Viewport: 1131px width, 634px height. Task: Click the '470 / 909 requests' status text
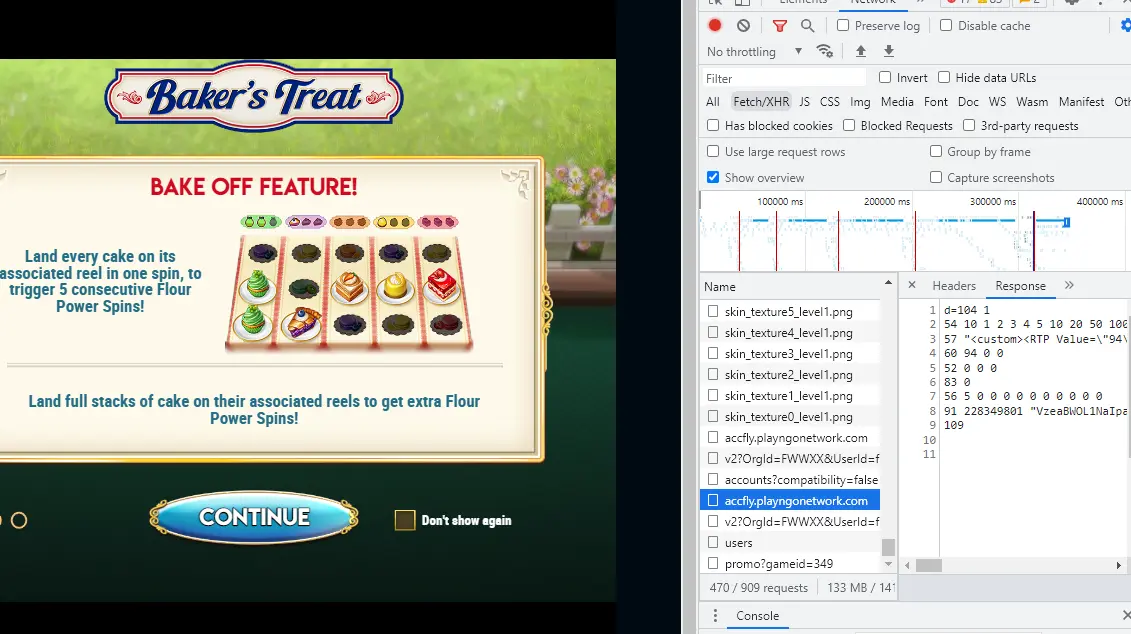click(759, 588)
